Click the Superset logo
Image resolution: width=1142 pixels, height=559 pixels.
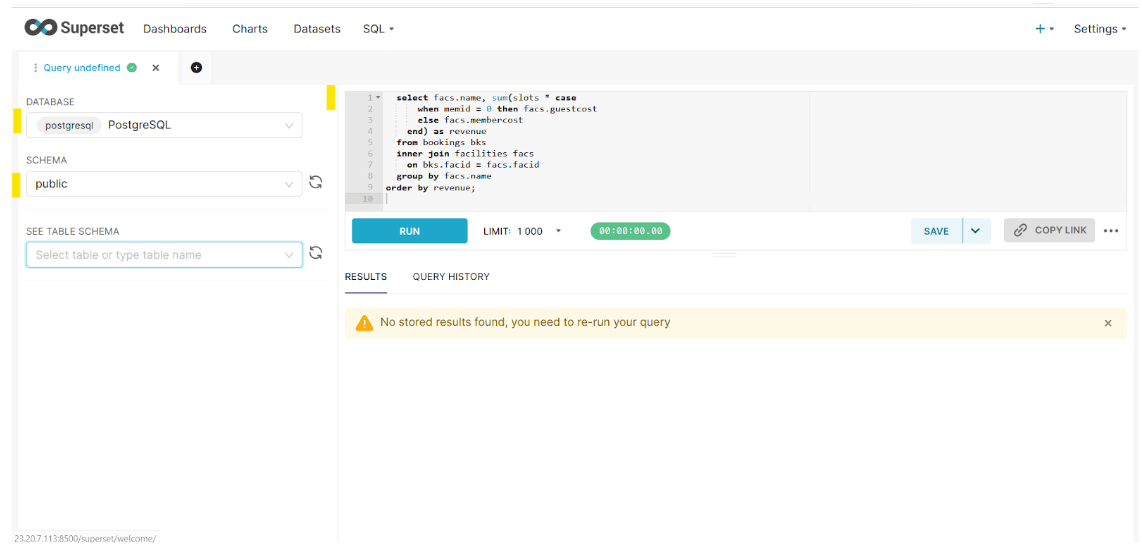point(74,28)
